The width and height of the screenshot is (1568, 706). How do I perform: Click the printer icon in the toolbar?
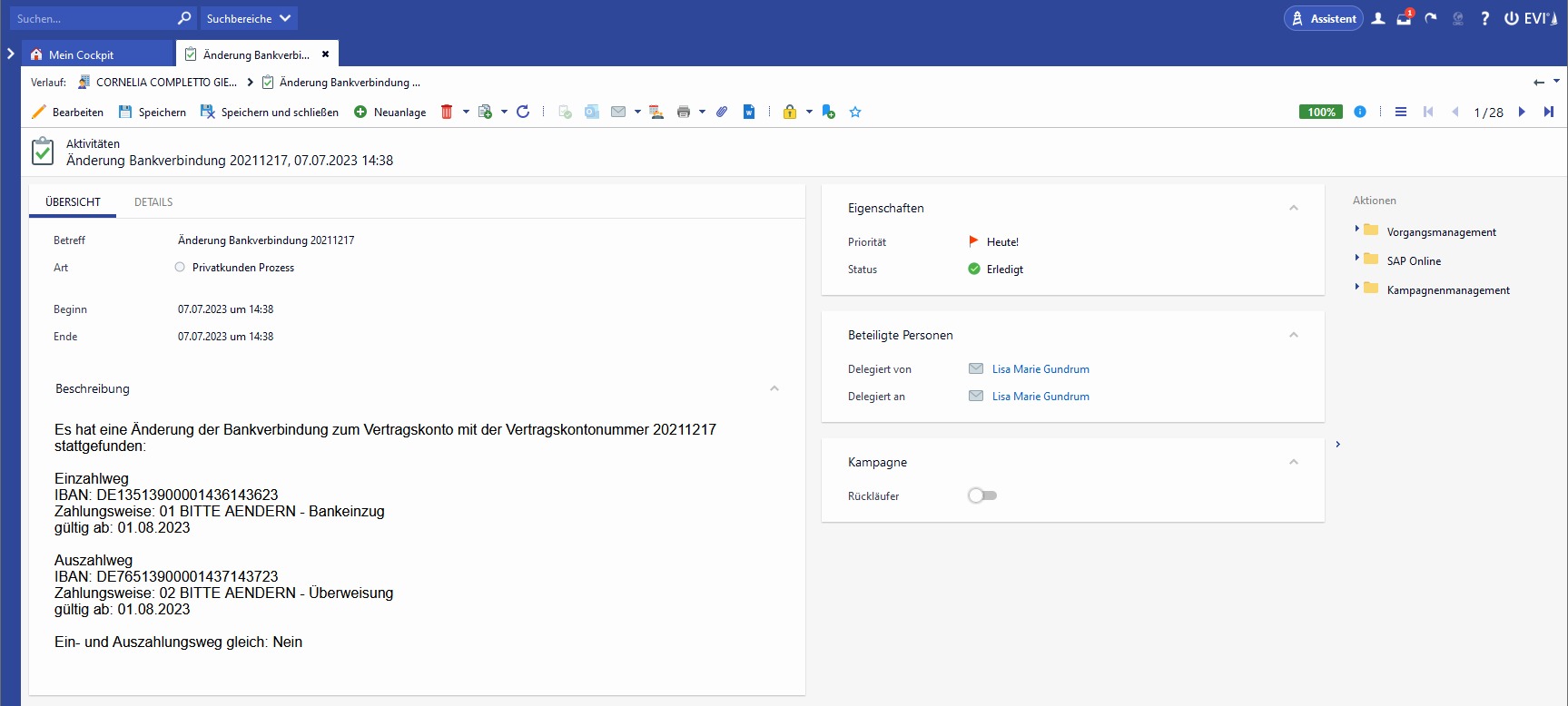(684, 112)
